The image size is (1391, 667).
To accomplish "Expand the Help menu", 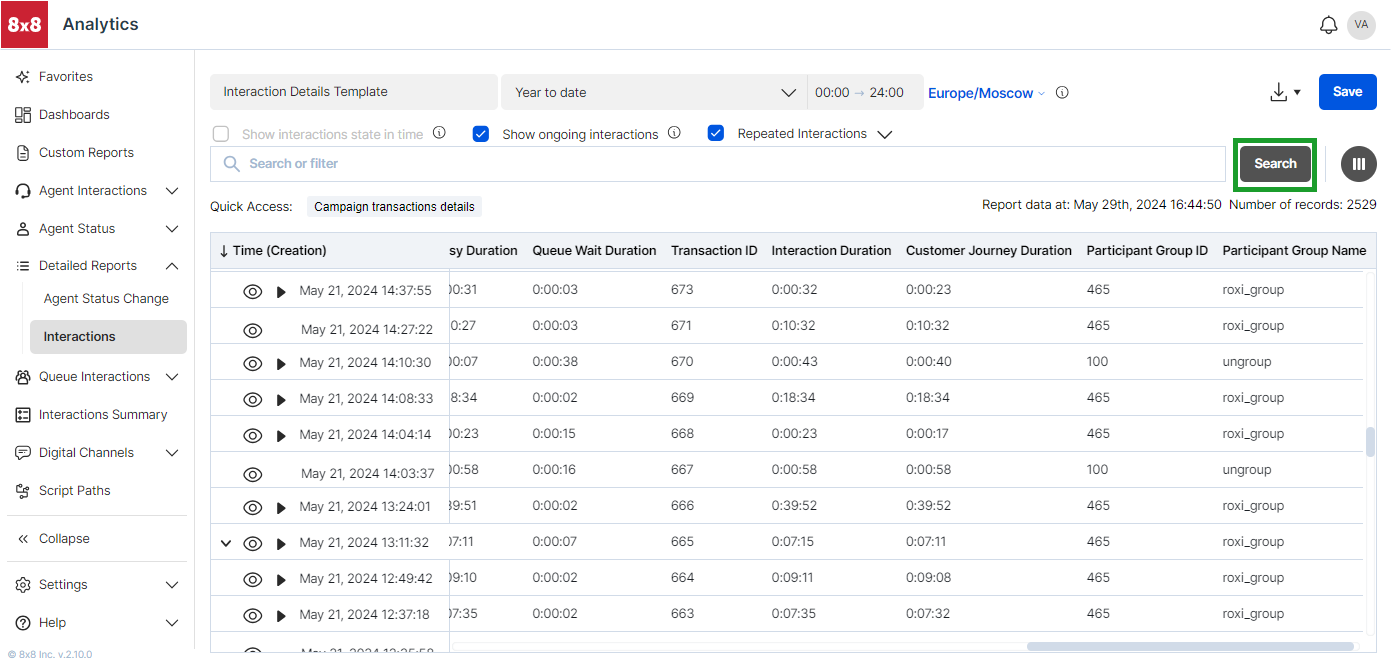I will click(x=172, y=623).
